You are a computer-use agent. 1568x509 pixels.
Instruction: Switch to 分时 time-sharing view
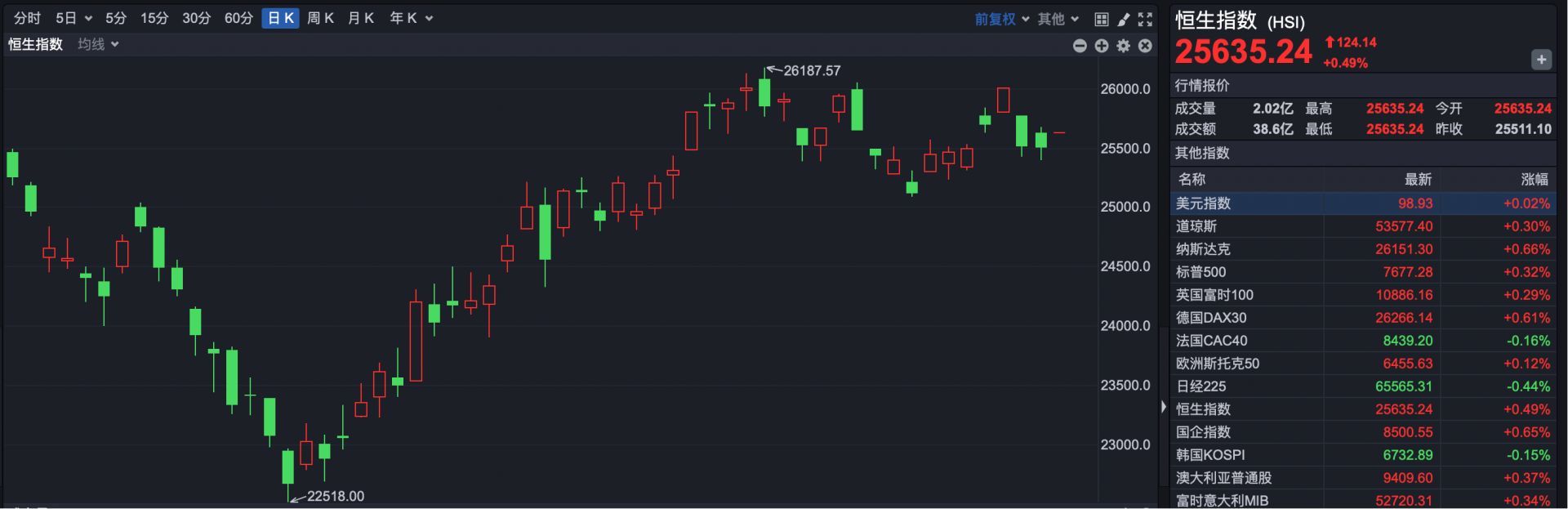tap(27, 18)
